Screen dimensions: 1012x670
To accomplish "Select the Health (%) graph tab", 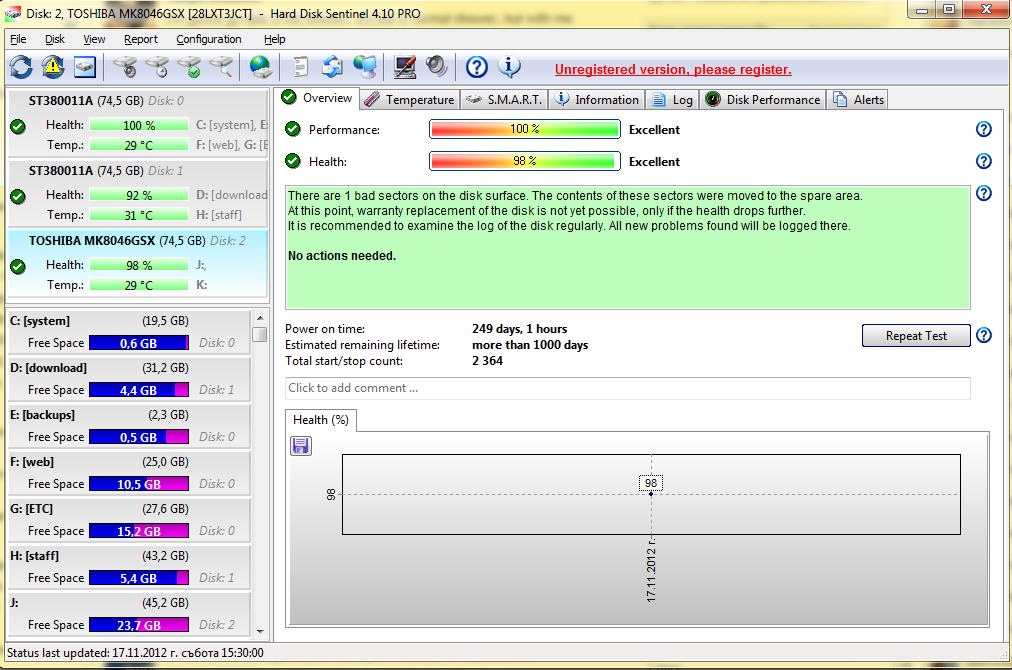I will 321,420.
